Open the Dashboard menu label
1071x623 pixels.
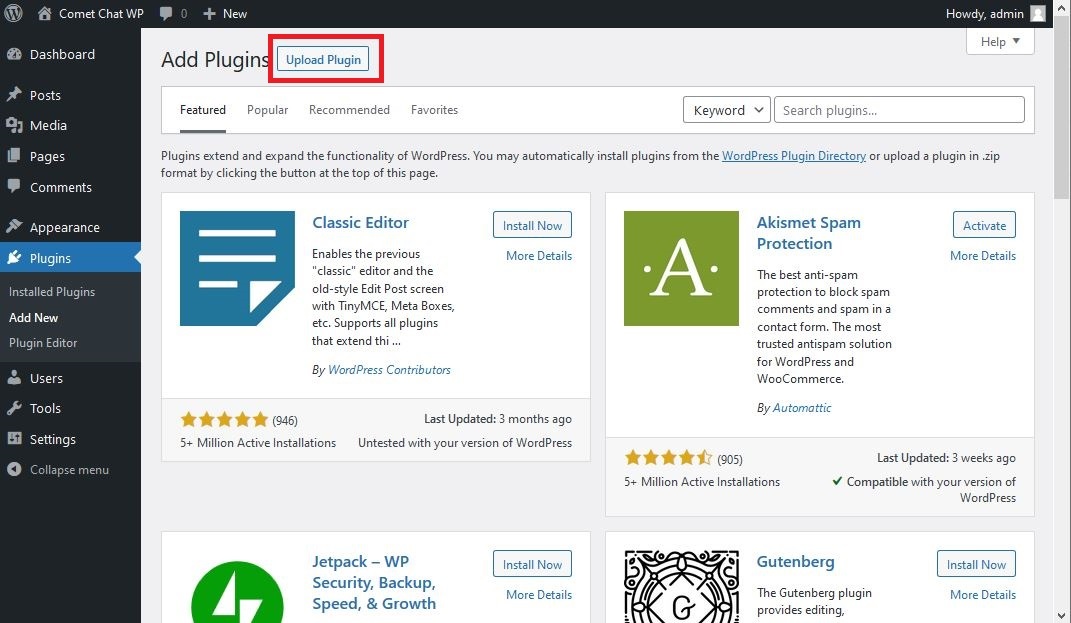click(62, 54)
